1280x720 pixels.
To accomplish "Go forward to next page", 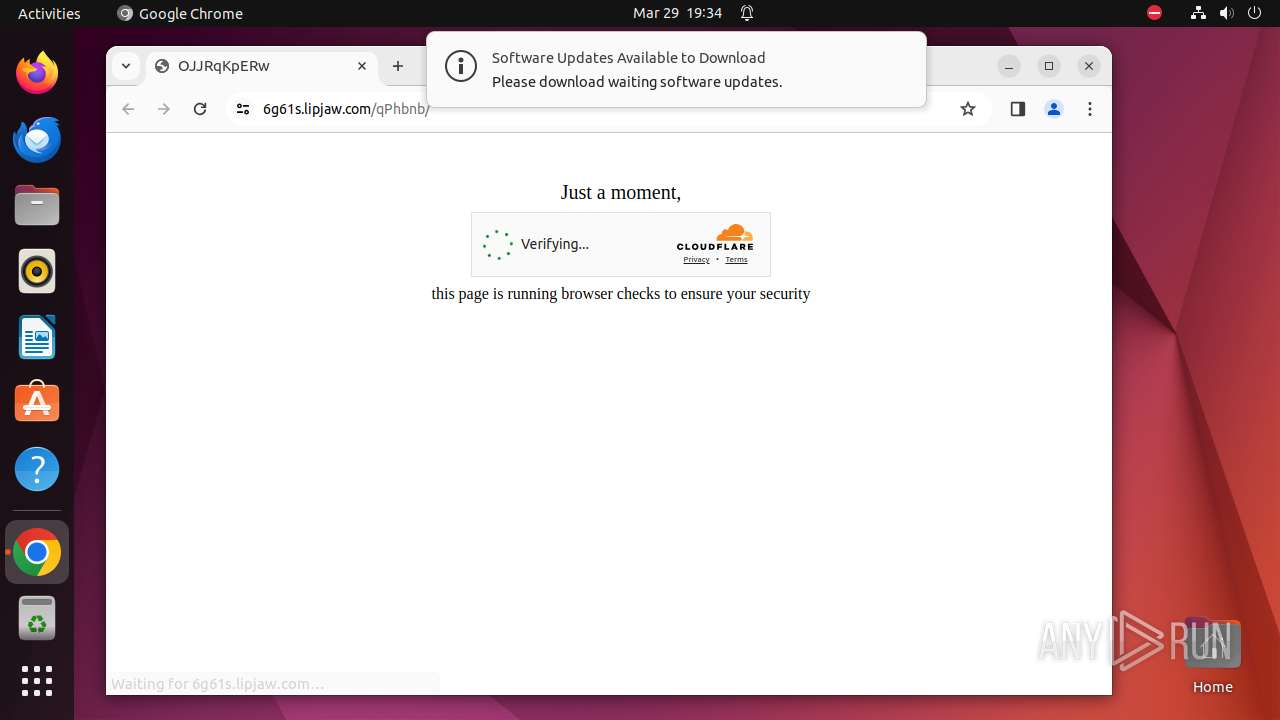I will 164,109.
